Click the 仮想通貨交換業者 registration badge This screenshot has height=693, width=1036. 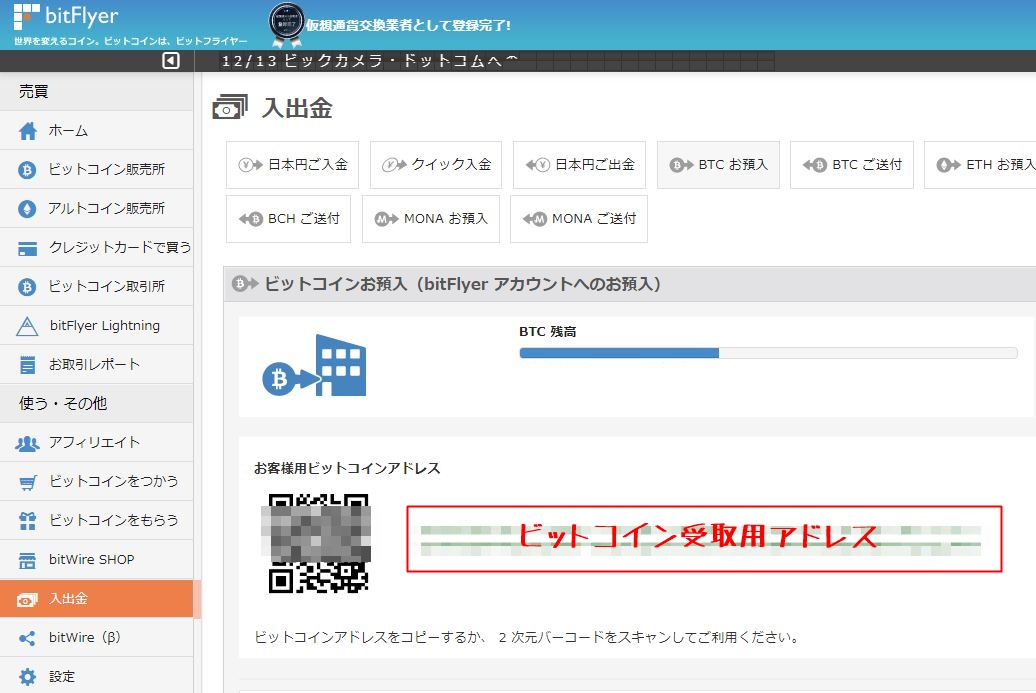[286, 25]
